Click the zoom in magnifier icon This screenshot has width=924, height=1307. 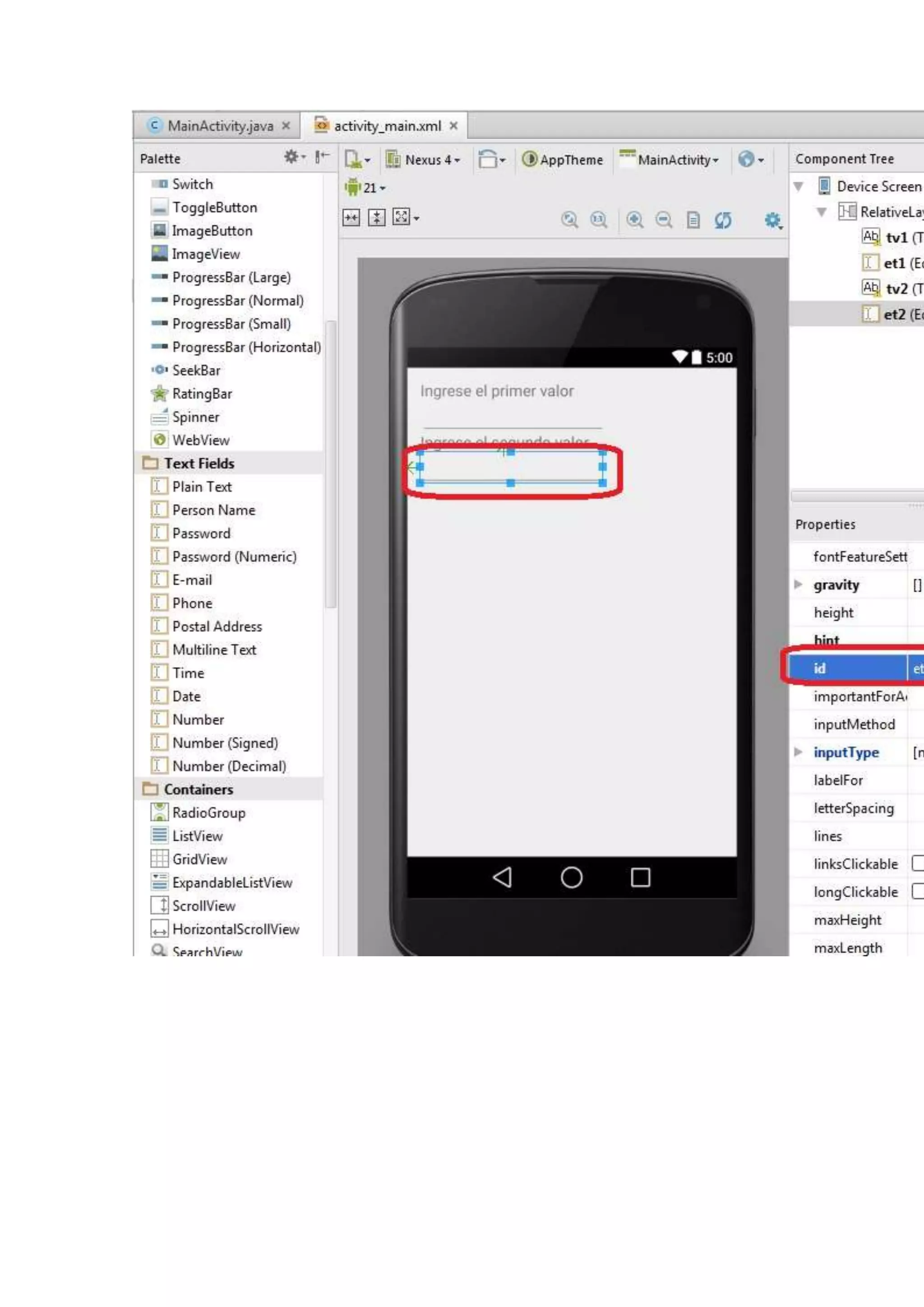point(634,220)
